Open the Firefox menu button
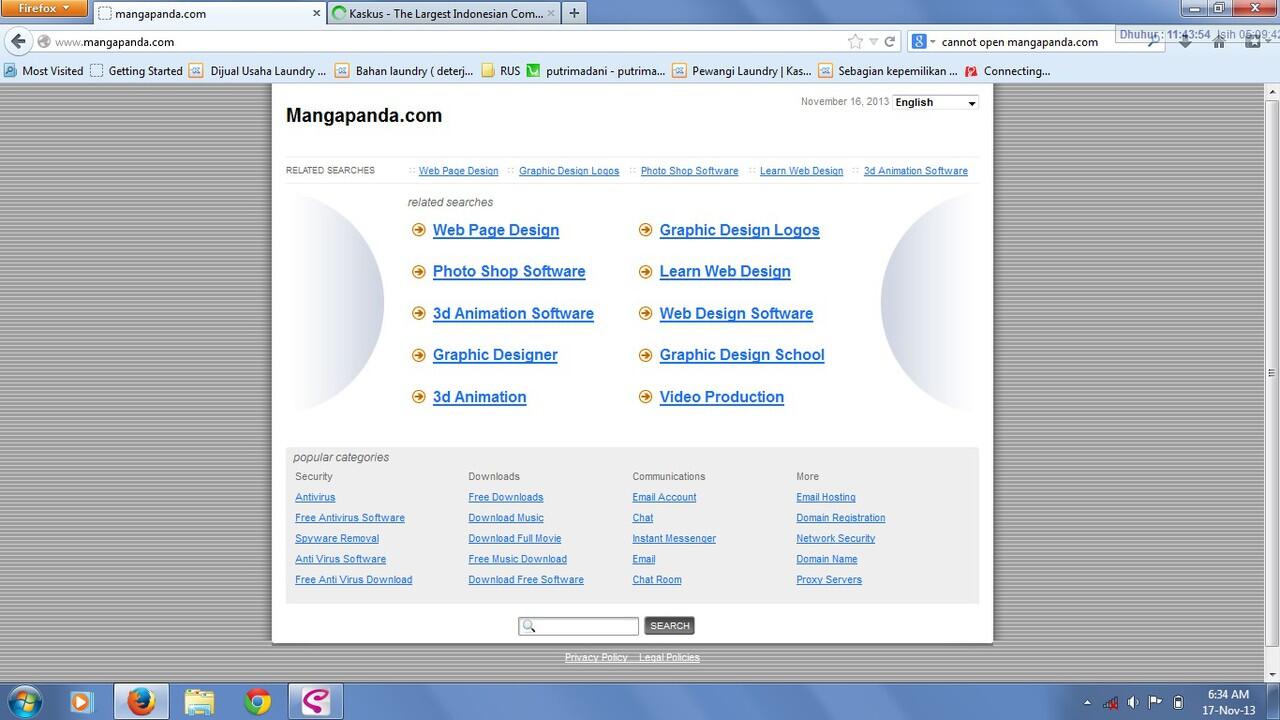Image resolution: width=1280 pixels, height=720 pixels. tap(44, 8)
